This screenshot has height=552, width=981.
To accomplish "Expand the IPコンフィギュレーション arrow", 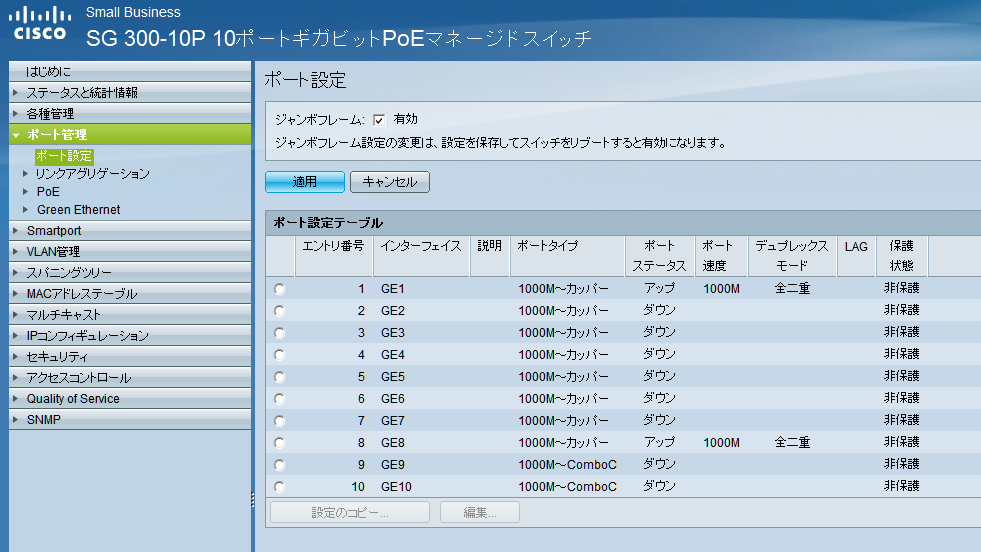I will tap(16, 335).
